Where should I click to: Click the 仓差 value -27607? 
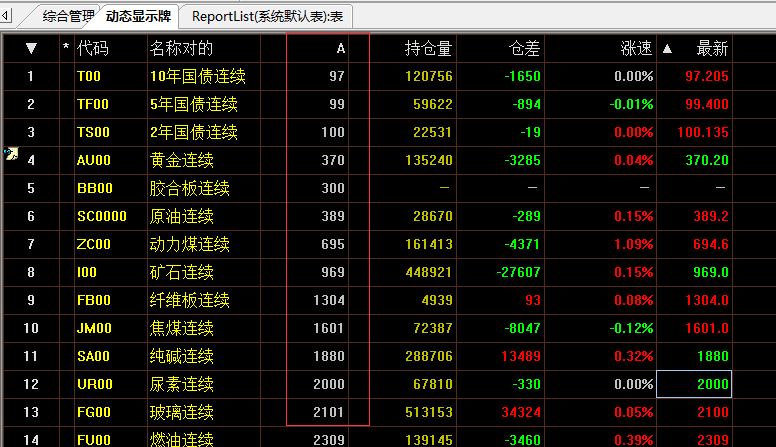coord(518,272)
